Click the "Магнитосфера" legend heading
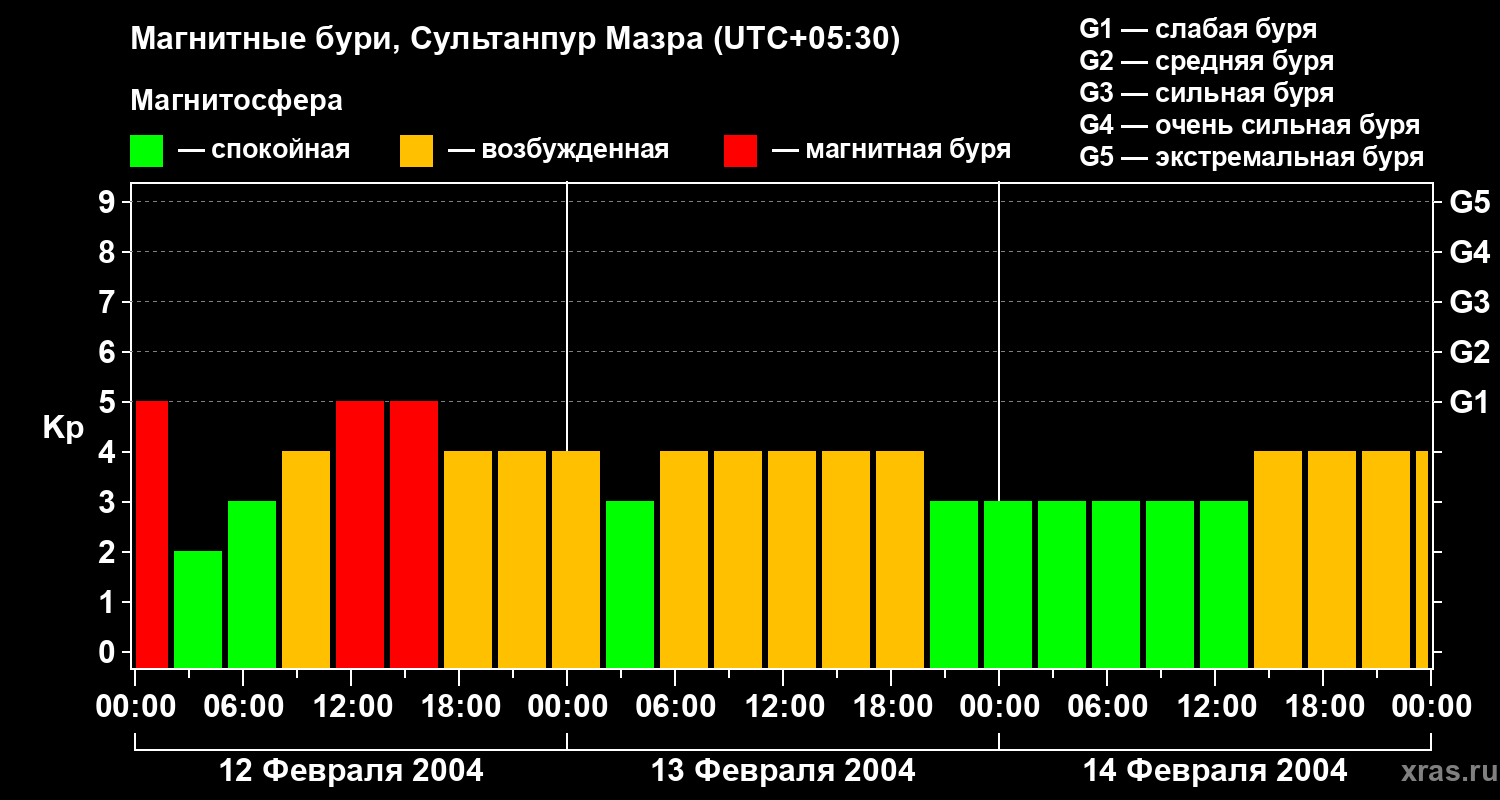The height and width of the screenshot is (800, 1500). 236,101
